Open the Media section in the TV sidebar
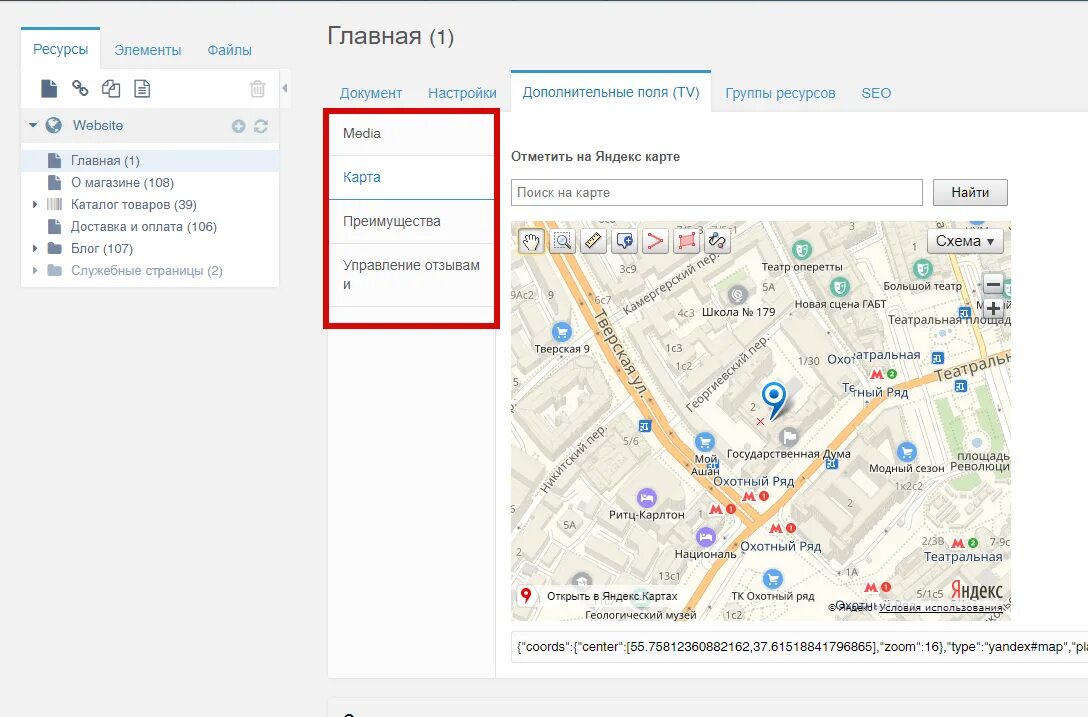This screenshot has width=1088, height=717. pyautogui.click(x=361, y=133)
